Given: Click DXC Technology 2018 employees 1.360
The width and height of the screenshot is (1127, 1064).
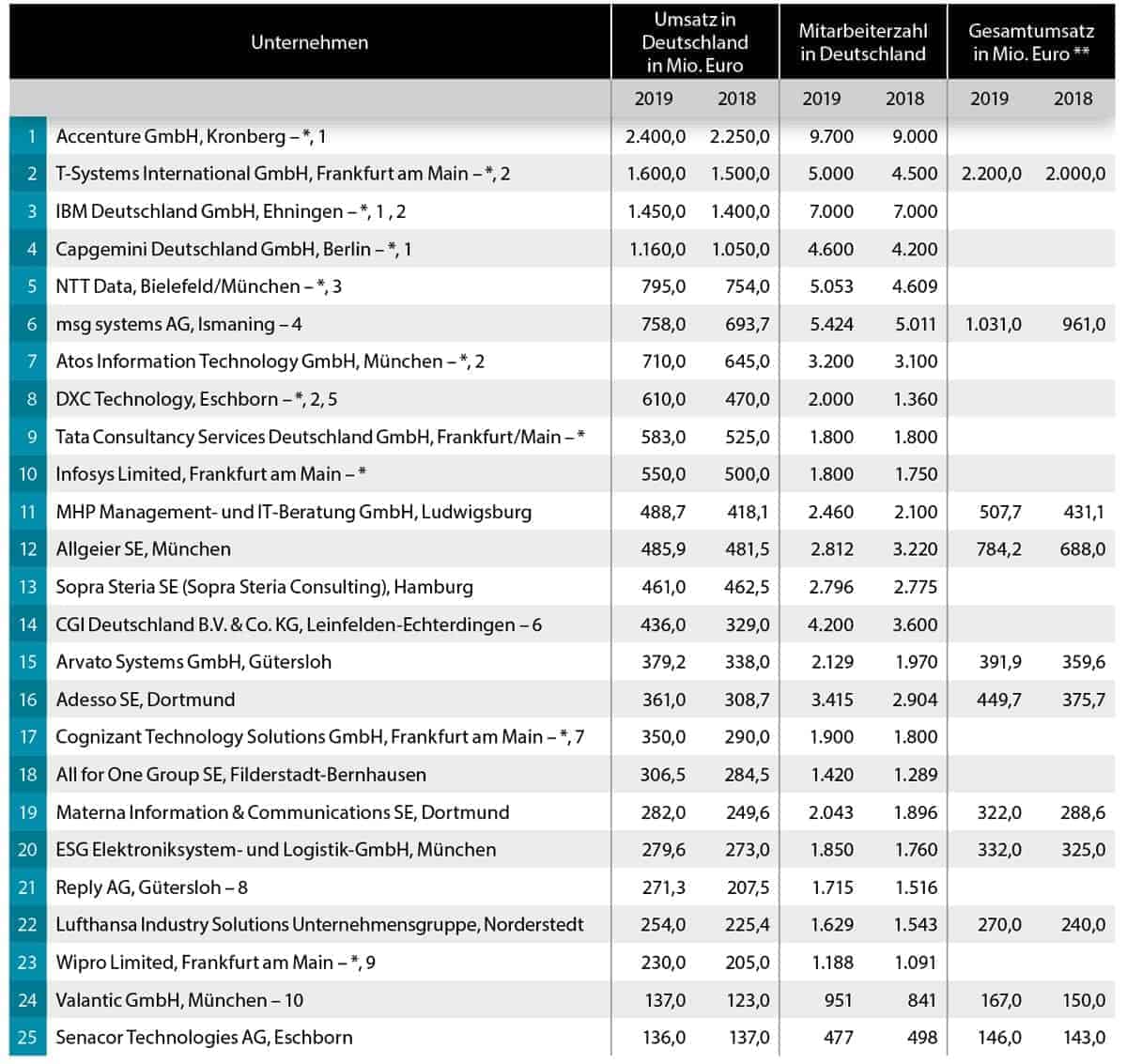Looking at the screenshot, I should 916,399.
